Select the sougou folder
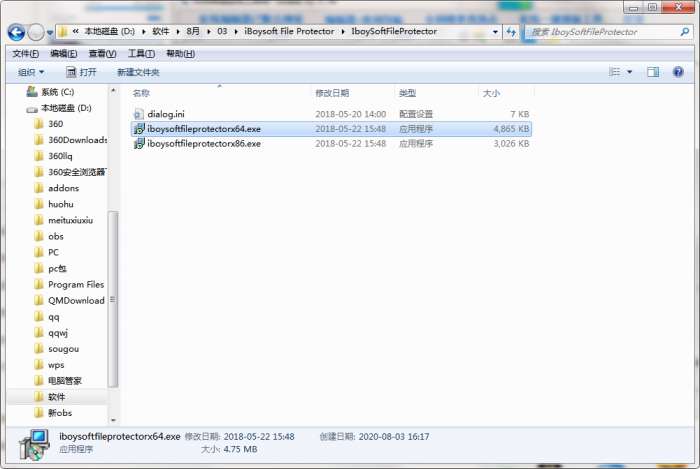700x469 pixels. [57, 349]
